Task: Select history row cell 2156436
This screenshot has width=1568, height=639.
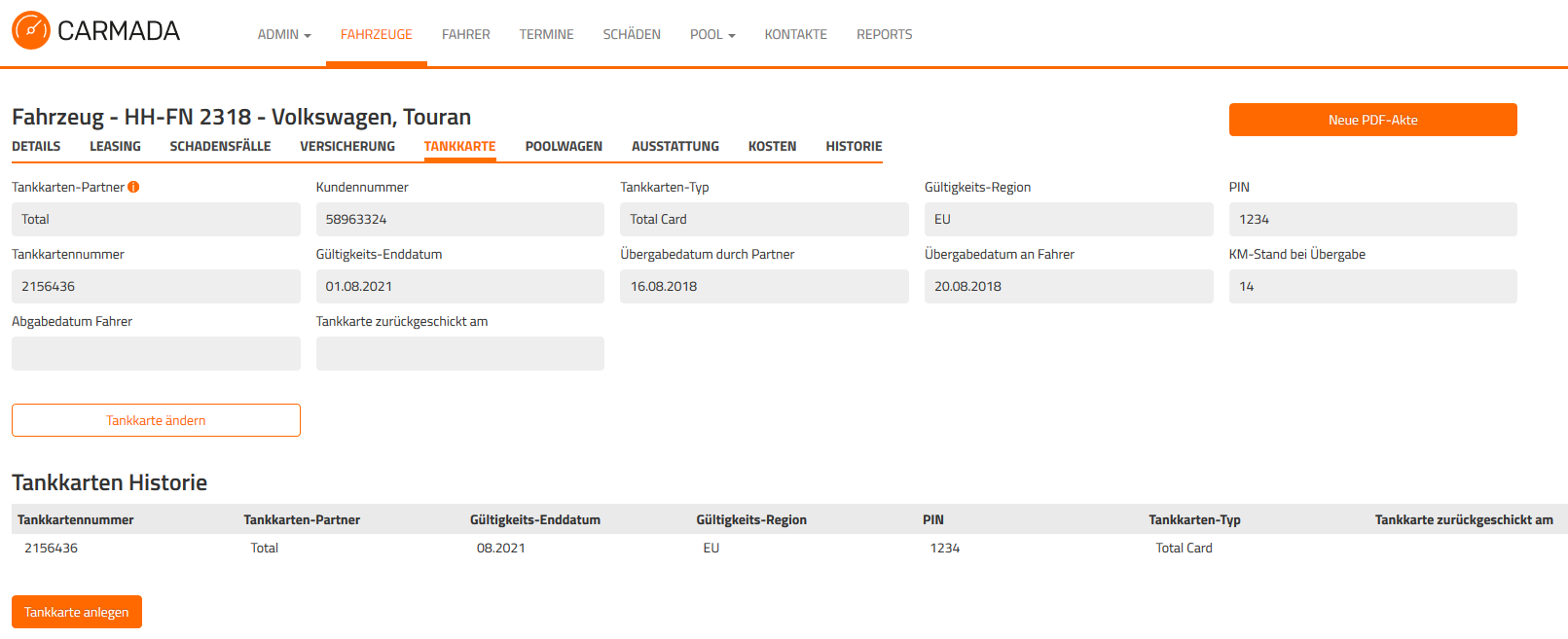Action: [51, 548]
